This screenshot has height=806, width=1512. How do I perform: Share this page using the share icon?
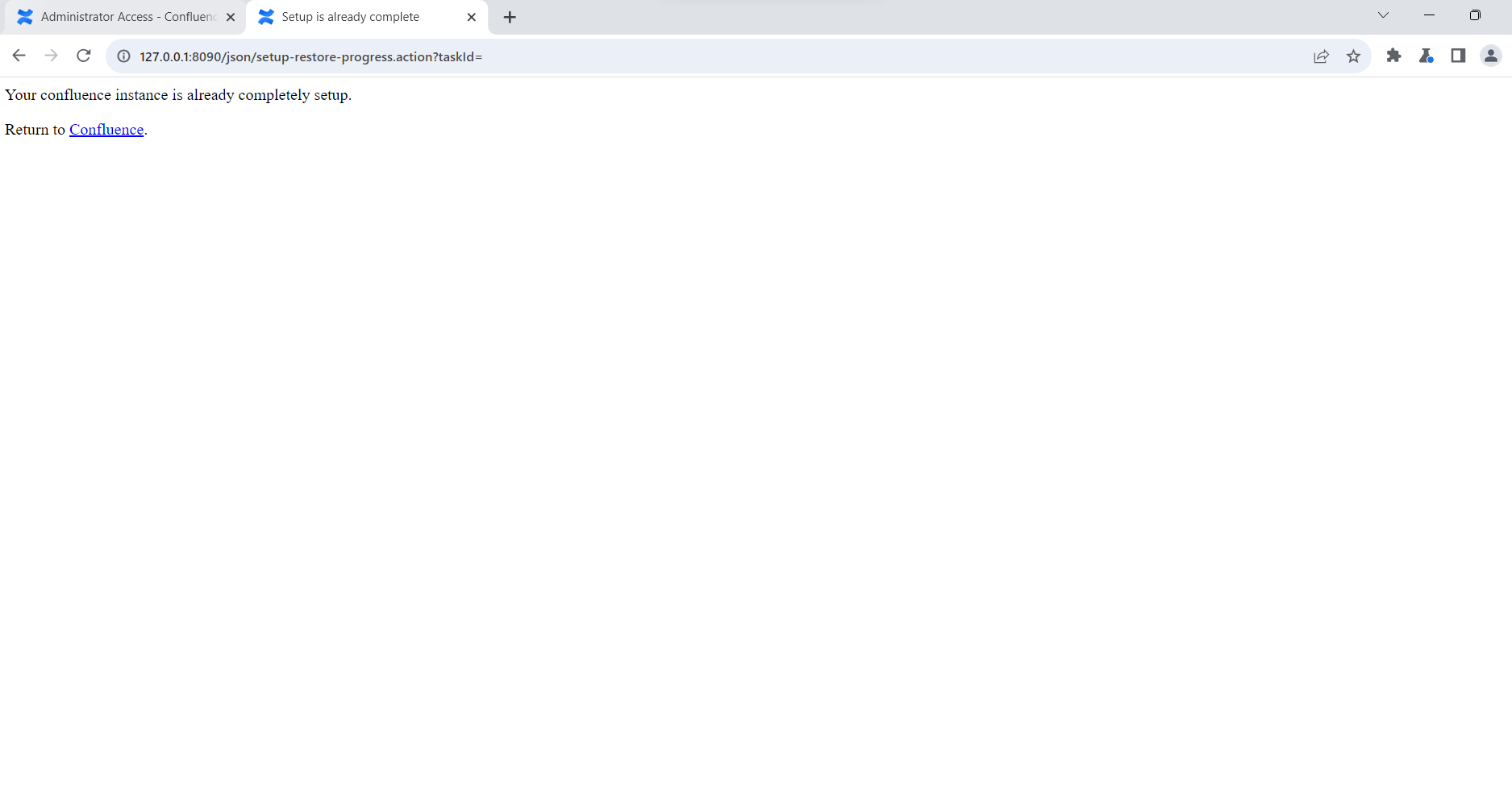(1321, 56)
